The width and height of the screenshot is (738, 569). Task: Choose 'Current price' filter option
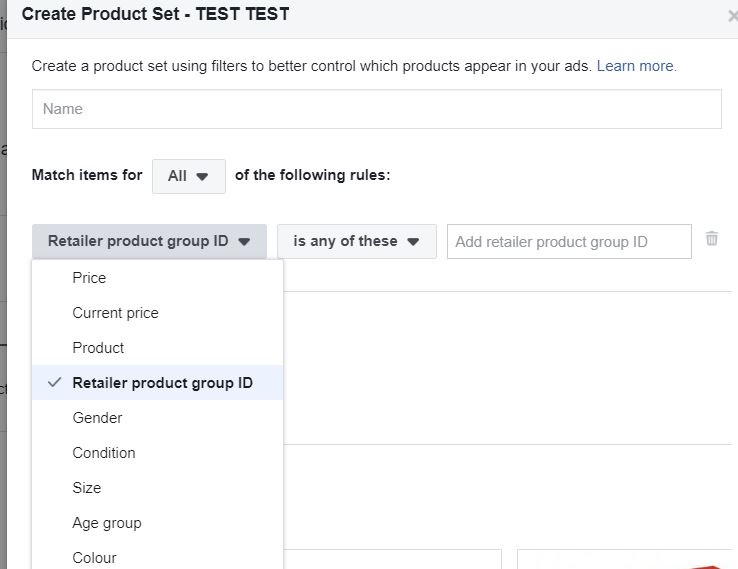[x=115, y=313]
